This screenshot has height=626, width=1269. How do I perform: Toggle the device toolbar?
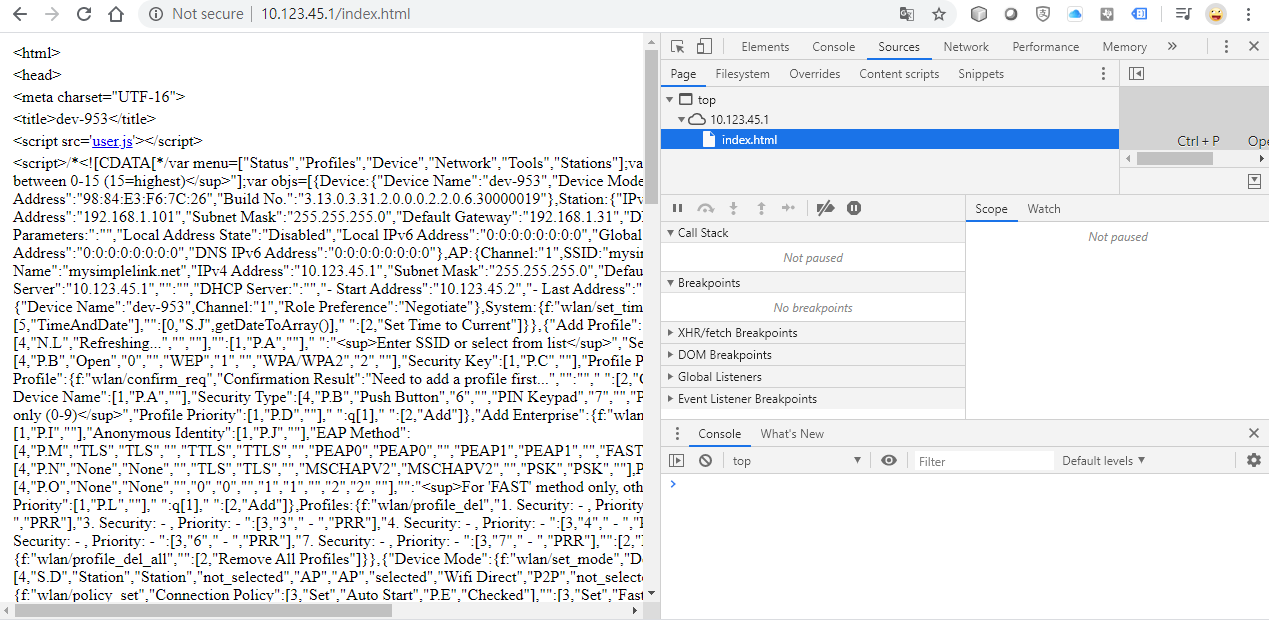point(704,46)
